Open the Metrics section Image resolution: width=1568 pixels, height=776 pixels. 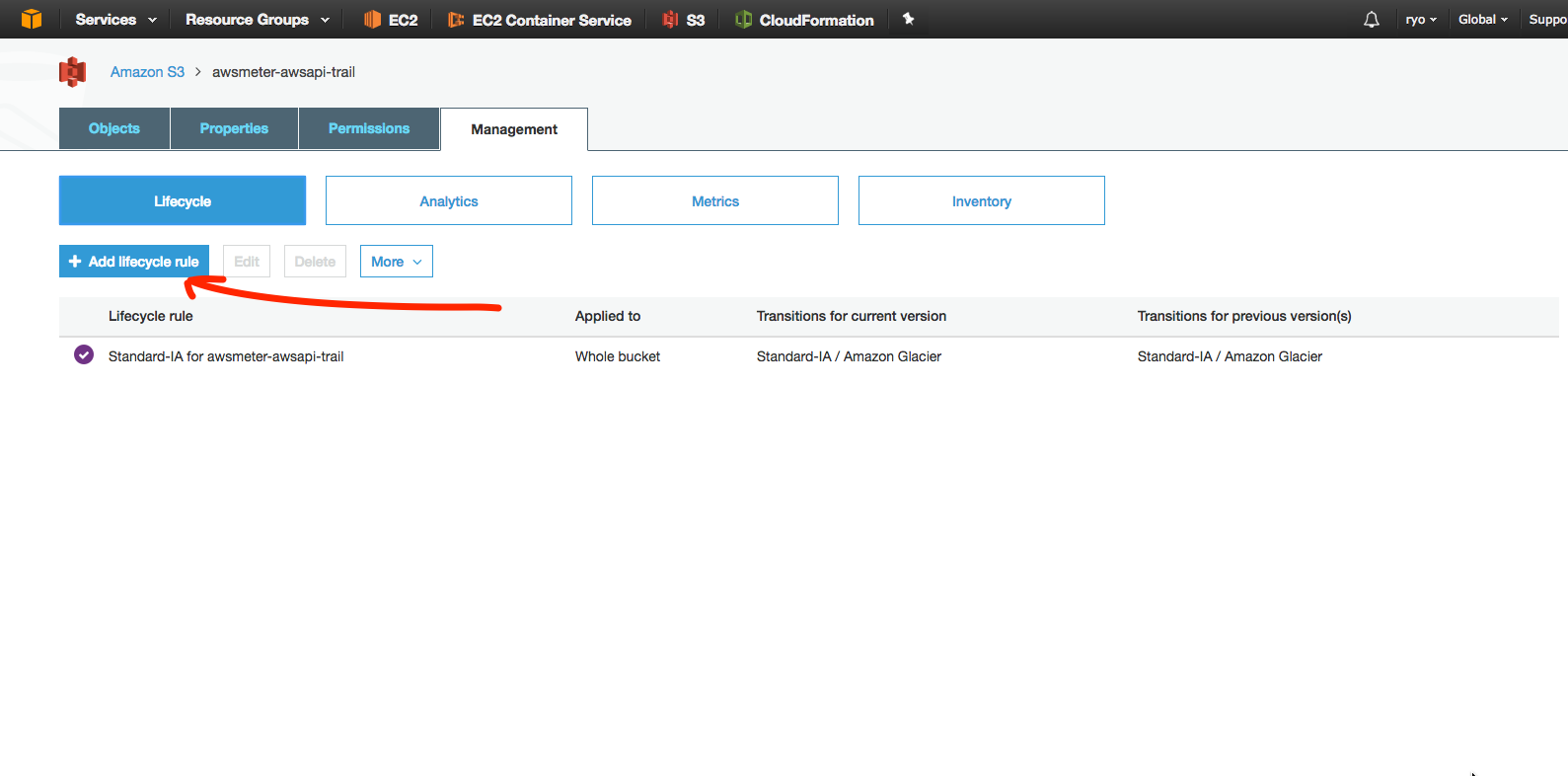[x=715, y=200]
